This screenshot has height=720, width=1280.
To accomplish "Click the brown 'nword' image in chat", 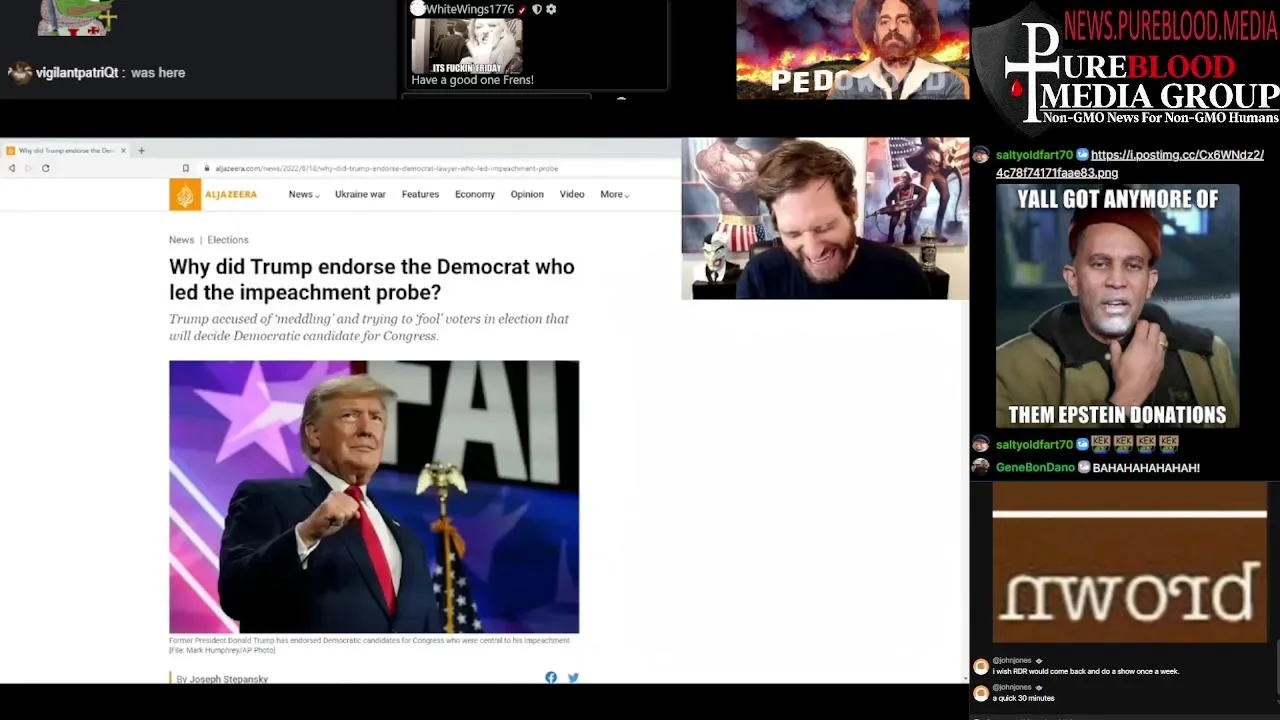I will [1129, 562].
